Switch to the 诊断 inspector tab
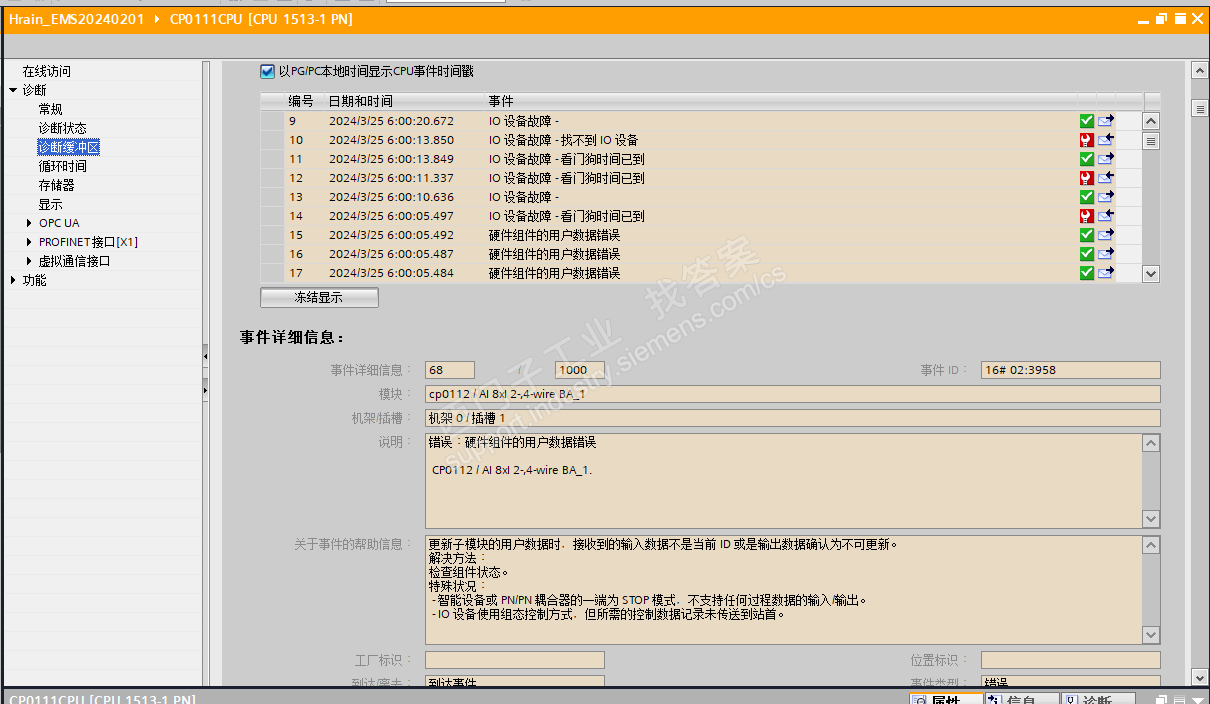 [1098, 700]
